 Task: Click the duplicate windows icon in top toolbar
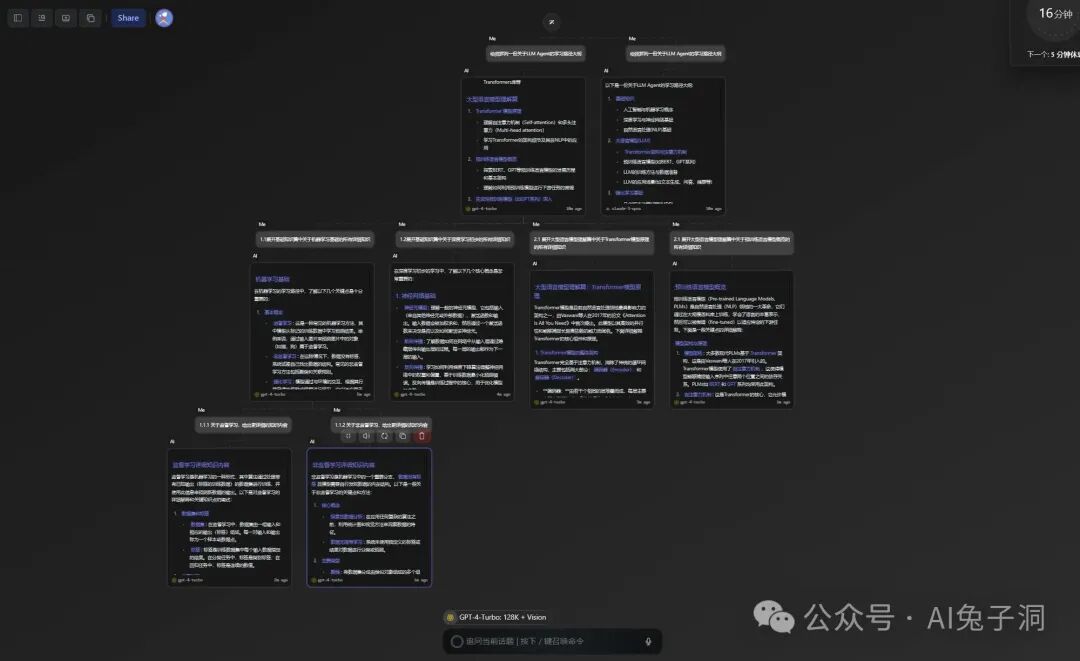(x=90, y=18)
